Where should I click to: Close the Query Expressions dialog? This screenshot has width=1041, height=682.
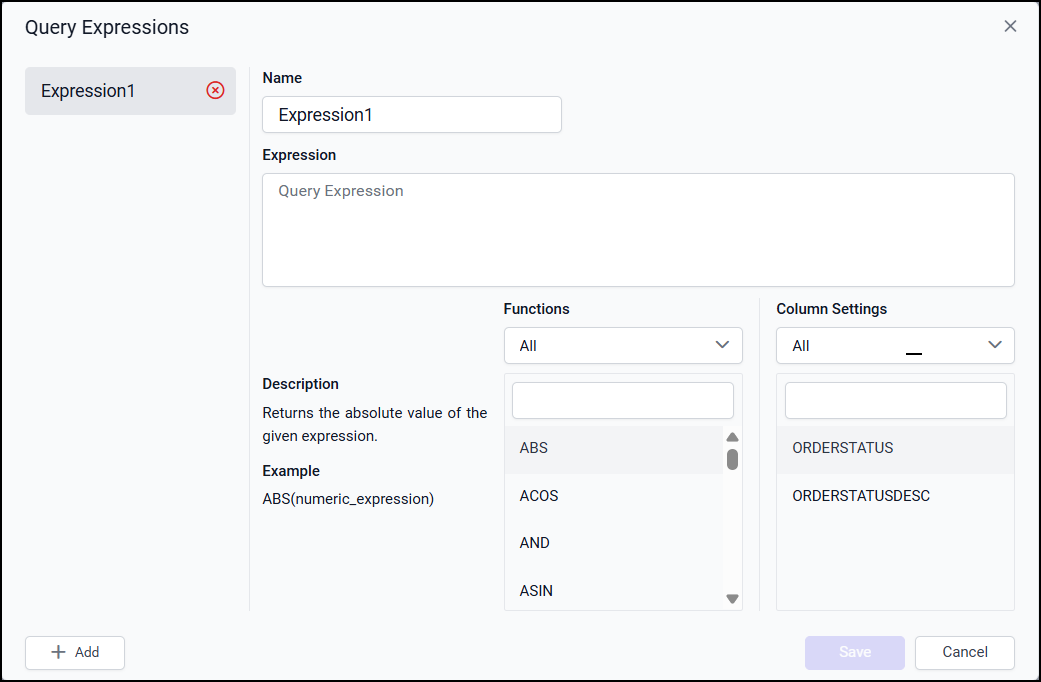click(x=1010, y=26)
